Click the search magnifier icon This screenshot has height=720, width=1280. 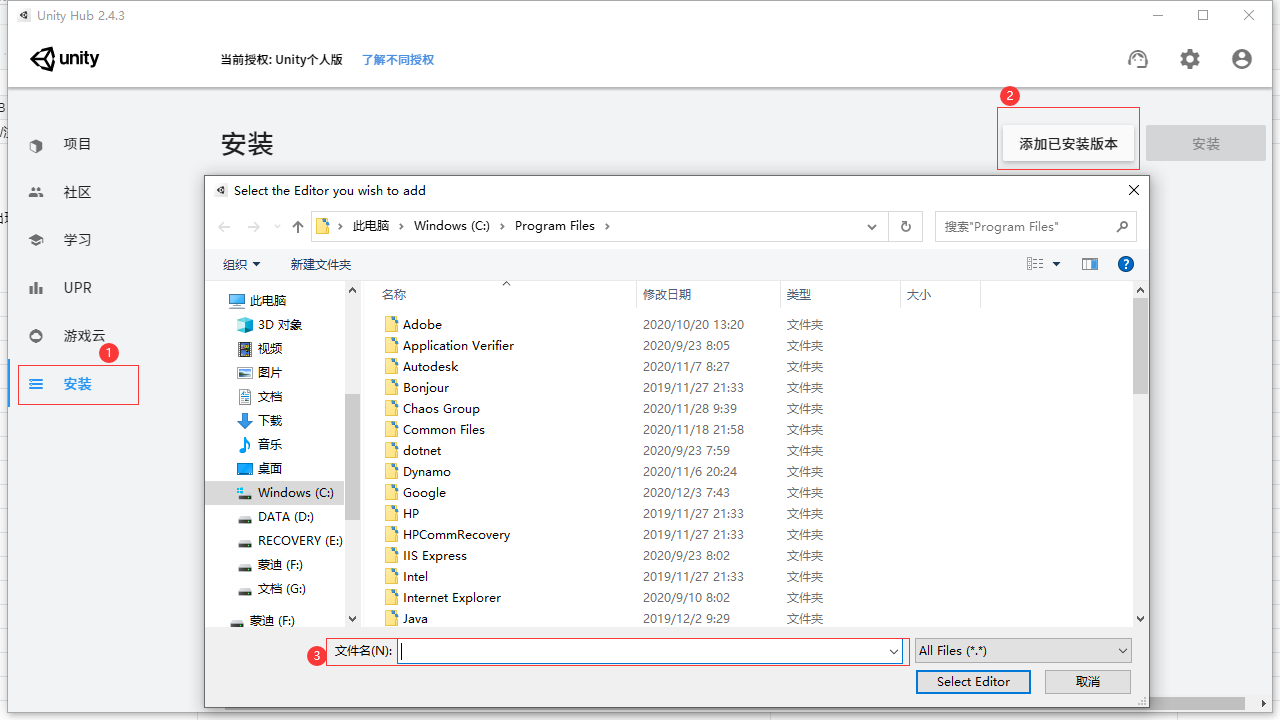click(1122, 227)
